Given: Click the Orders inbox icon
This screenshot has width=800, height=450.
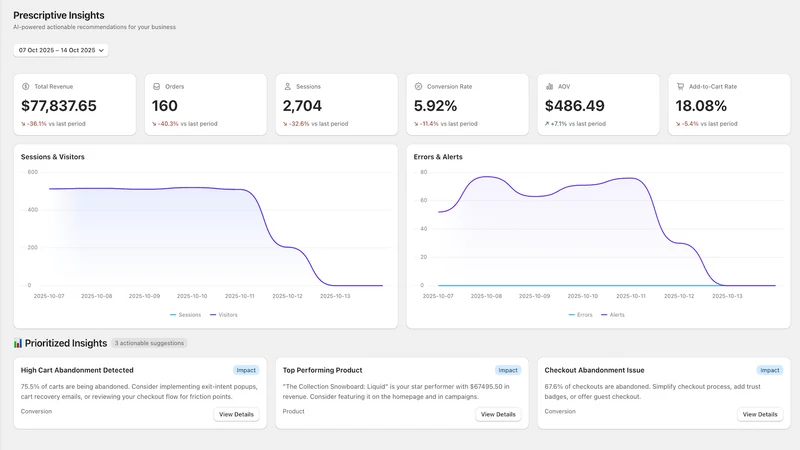Looking at the screenshot, I should point(157,87).
